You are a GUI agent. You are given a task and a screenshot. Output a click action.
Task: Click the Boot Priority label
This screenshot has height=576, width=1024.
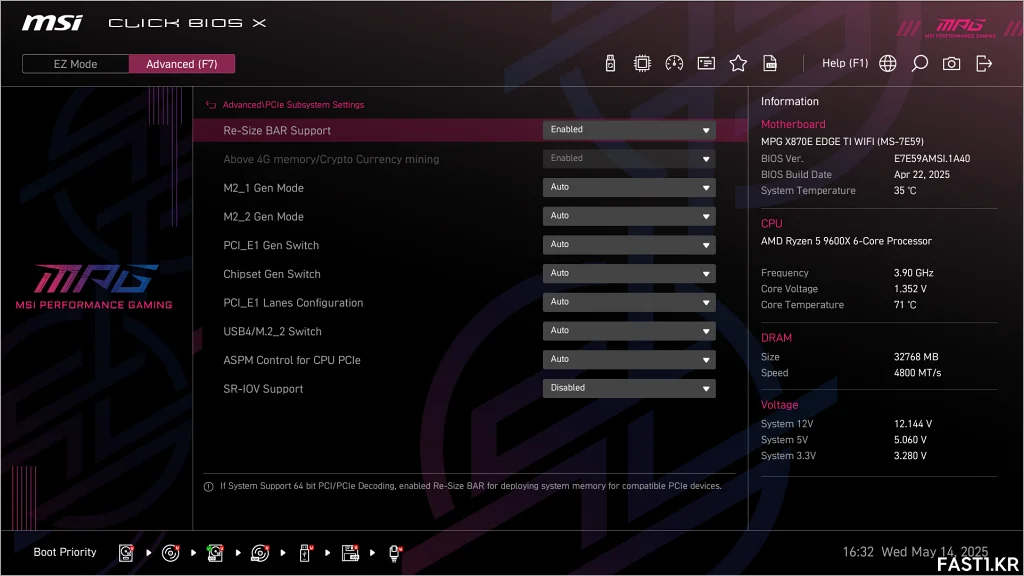pos(65,552)
